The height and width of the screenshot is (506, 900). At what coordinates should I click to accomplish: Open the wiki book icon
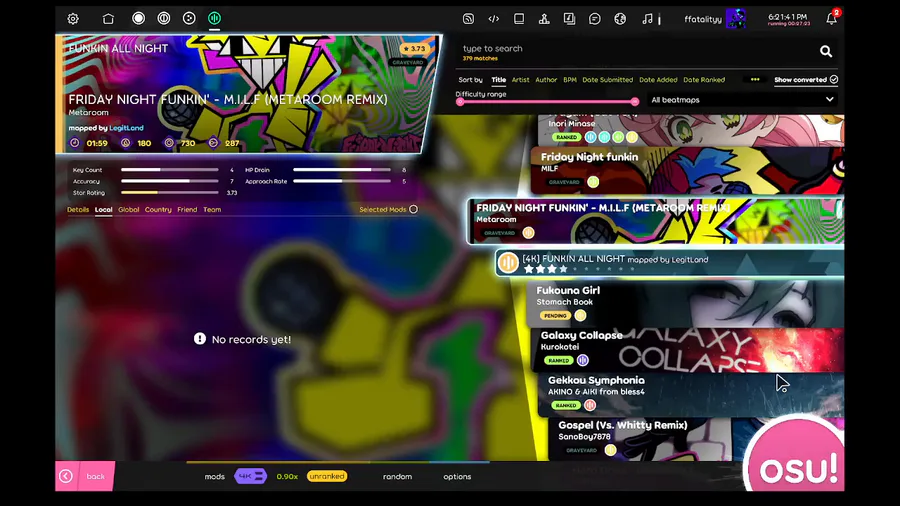(x=519, y=19)
